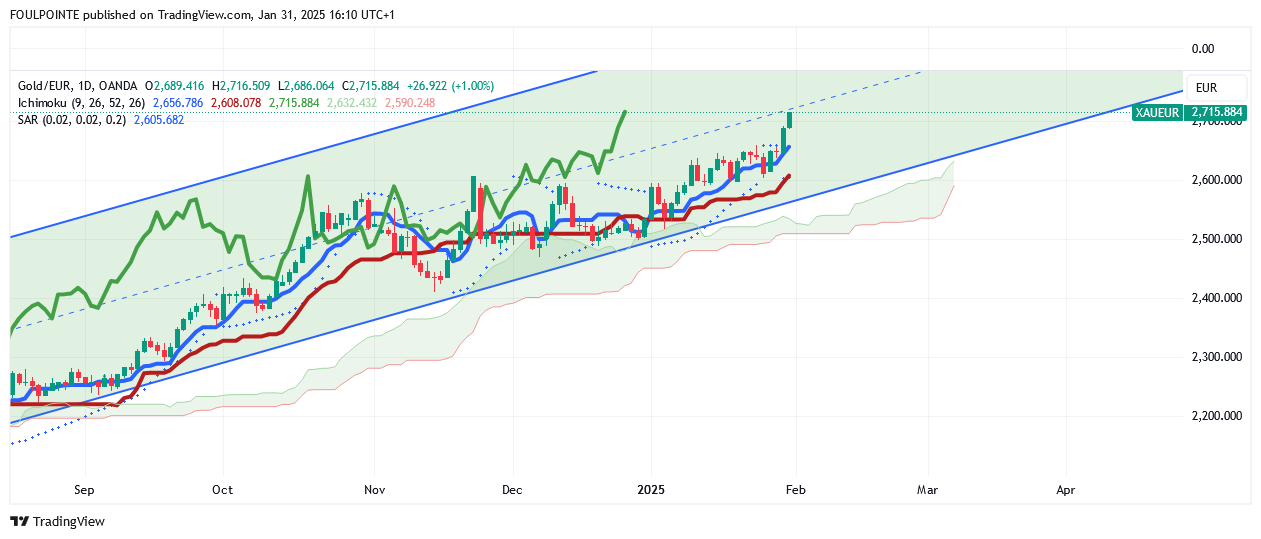Select the Gold/EUR, 1D, OANDA legend title
Image resolution: width=1261 pixels, height=539 pixels.
(x=79, y=87)
